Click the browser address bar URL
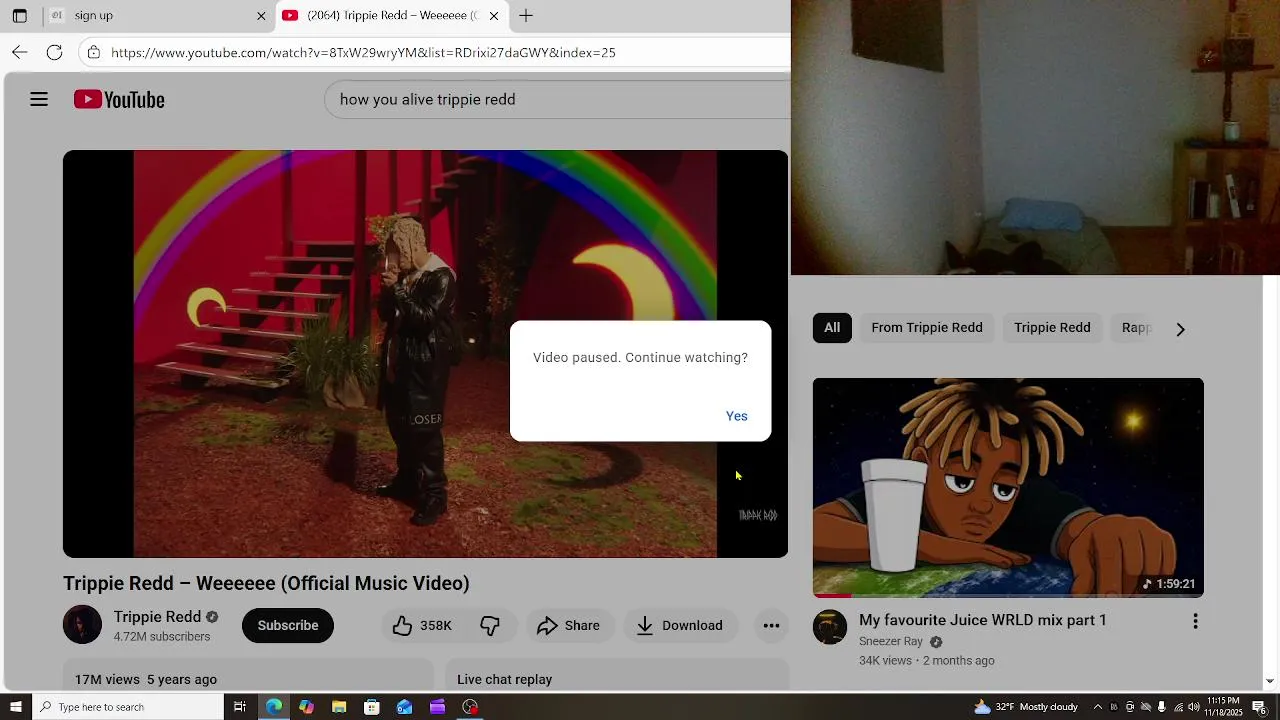 pos(363,52)
